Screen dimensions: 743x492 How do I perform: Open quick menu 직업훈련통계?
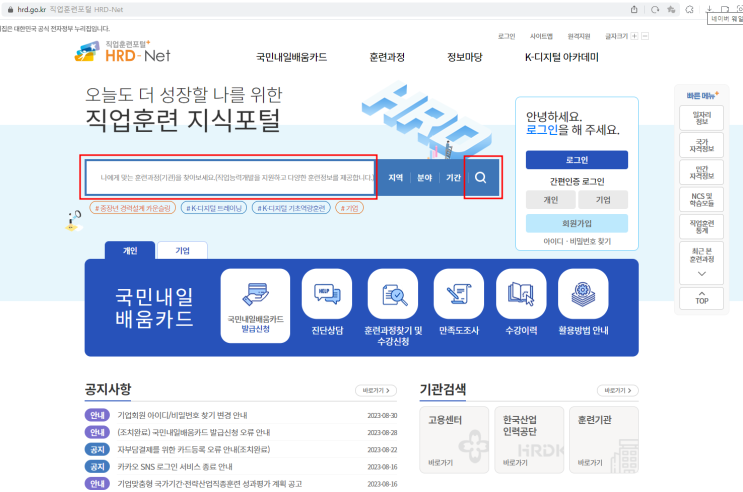tap(701, 227)
